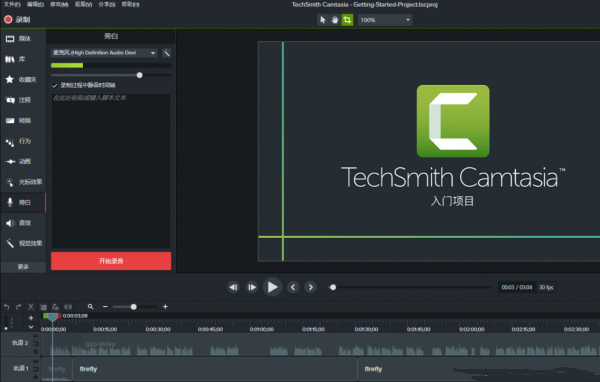Image resolution: width=600 pixels, height=382 pixels.
Task: Add a new track with plus button
Action: click(x=31, y=318)
